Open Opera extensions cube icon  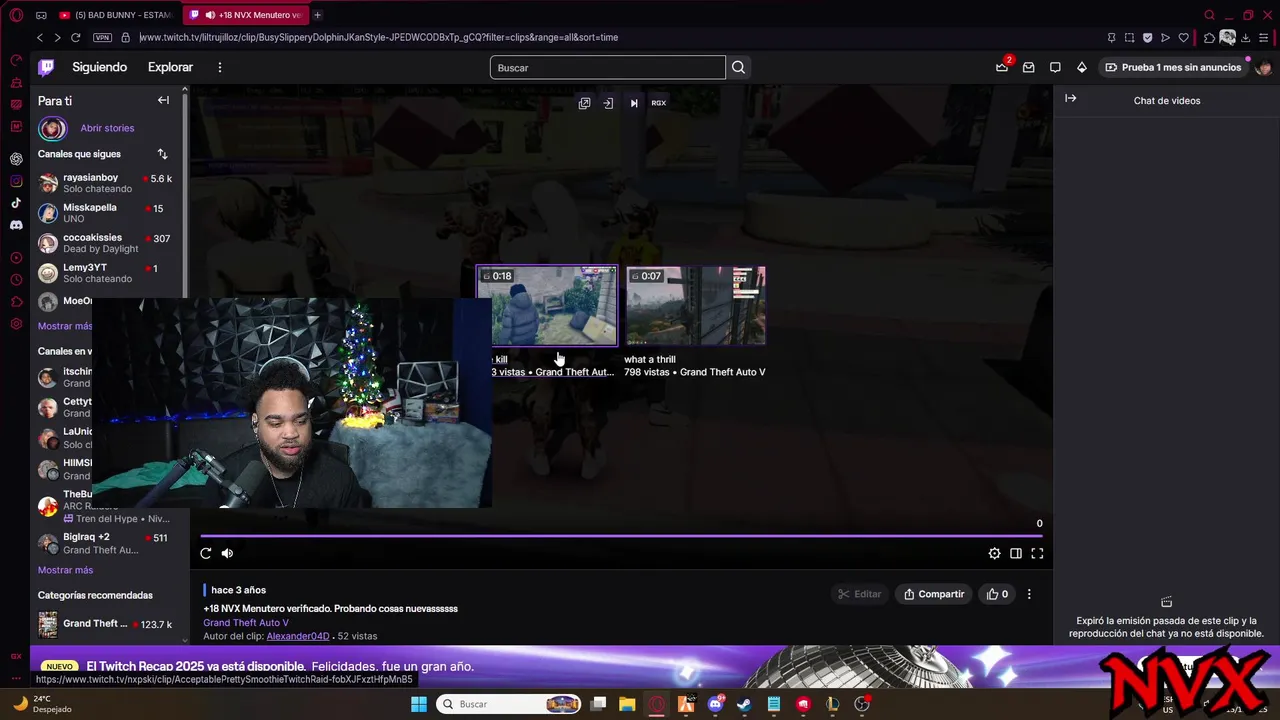[x=1209, y=37]
